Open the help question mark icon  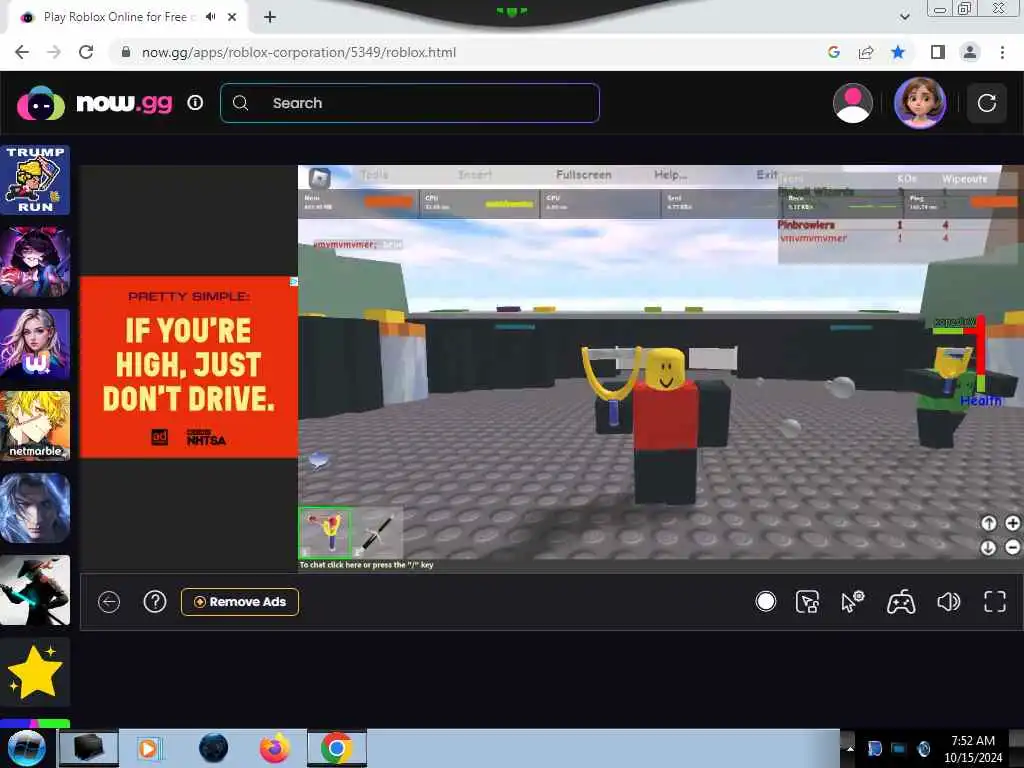click(x=155, y=602)
